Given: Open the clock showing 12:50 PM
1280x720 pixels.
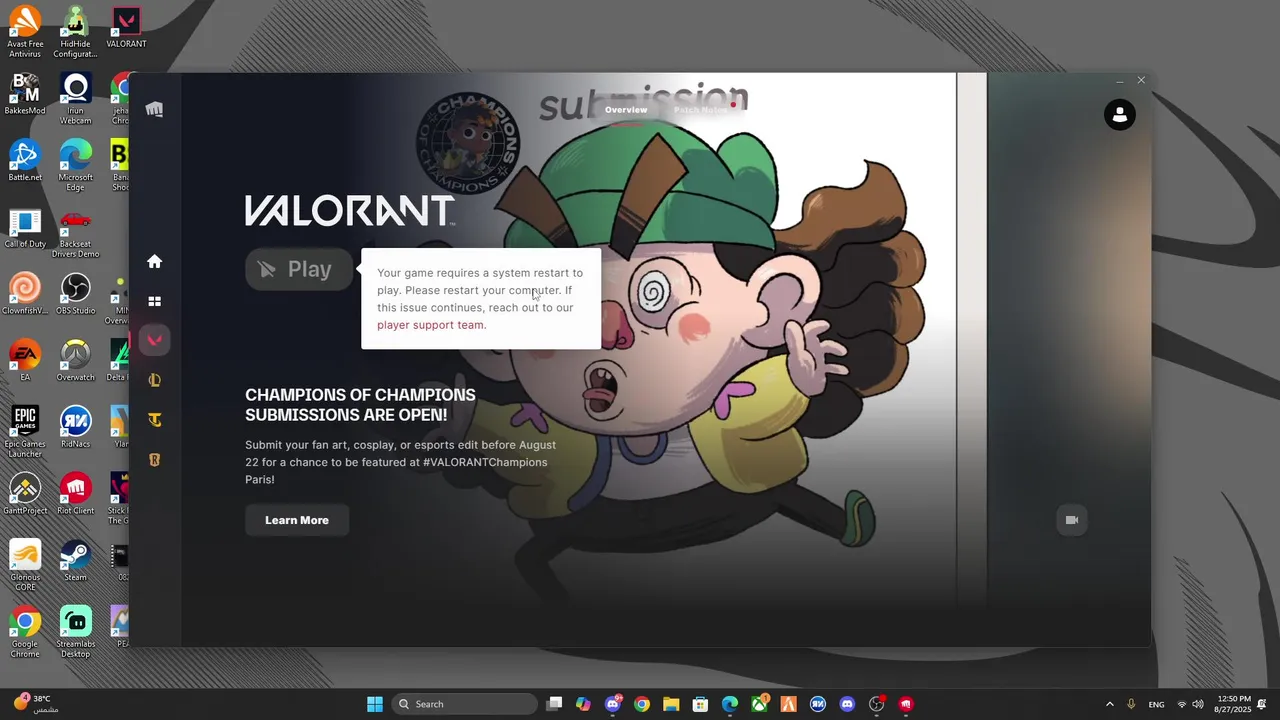Looking at the screenshot, I should tap(1232, 704).
